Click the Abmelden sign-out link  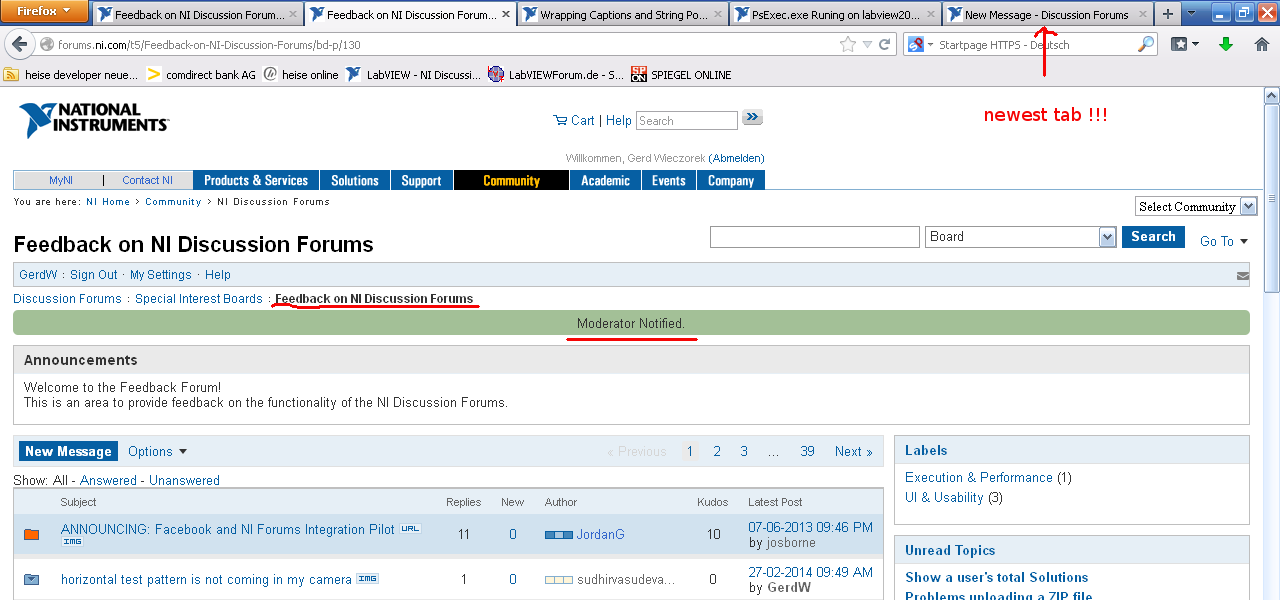point(736,158)
